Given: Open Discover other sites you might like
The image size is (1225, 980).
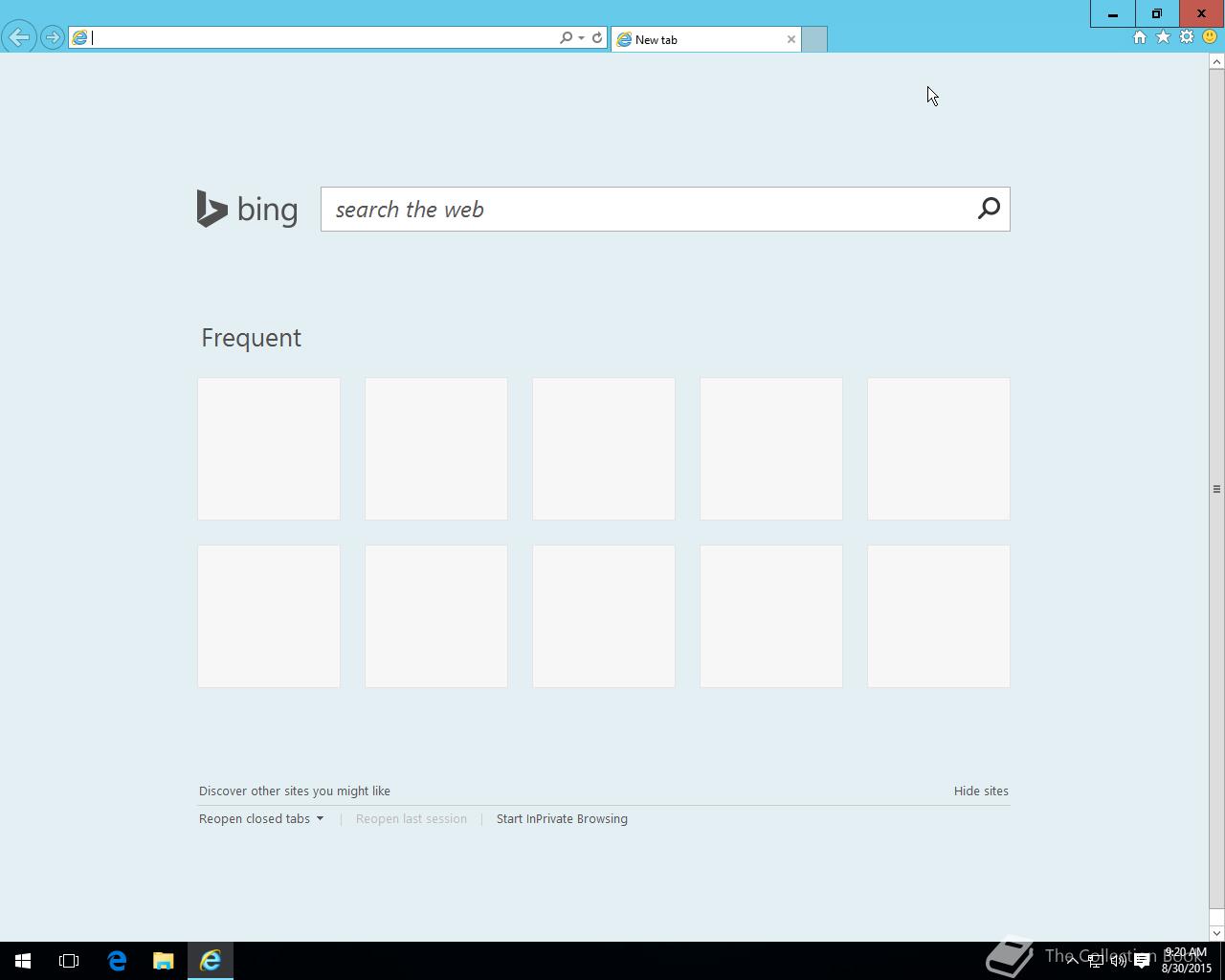Looking at the screenshot, I should (x=295, y=791).
